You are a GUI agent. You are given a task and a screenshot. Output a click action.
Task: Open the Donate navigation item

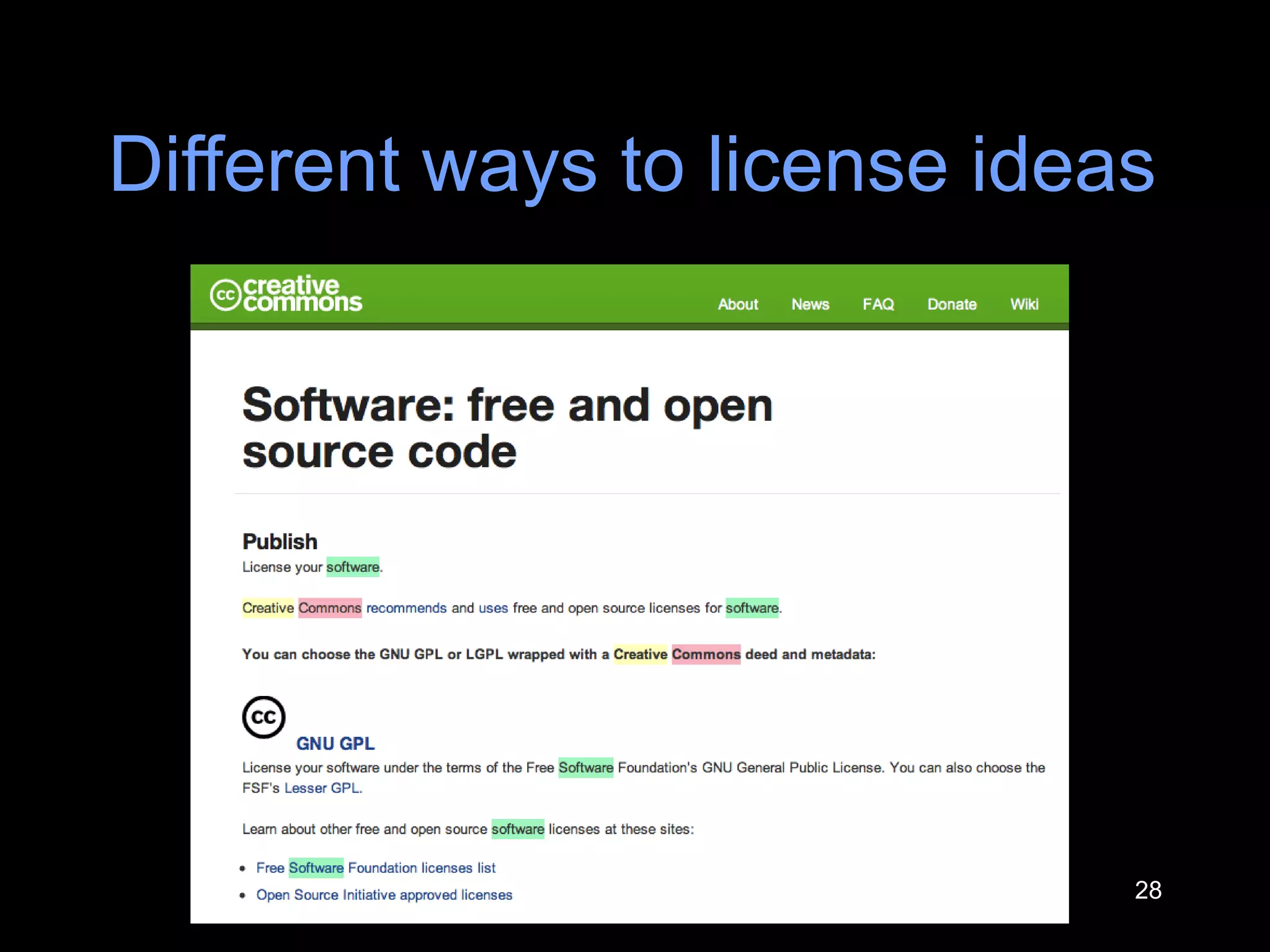click(x=952, y=304)
